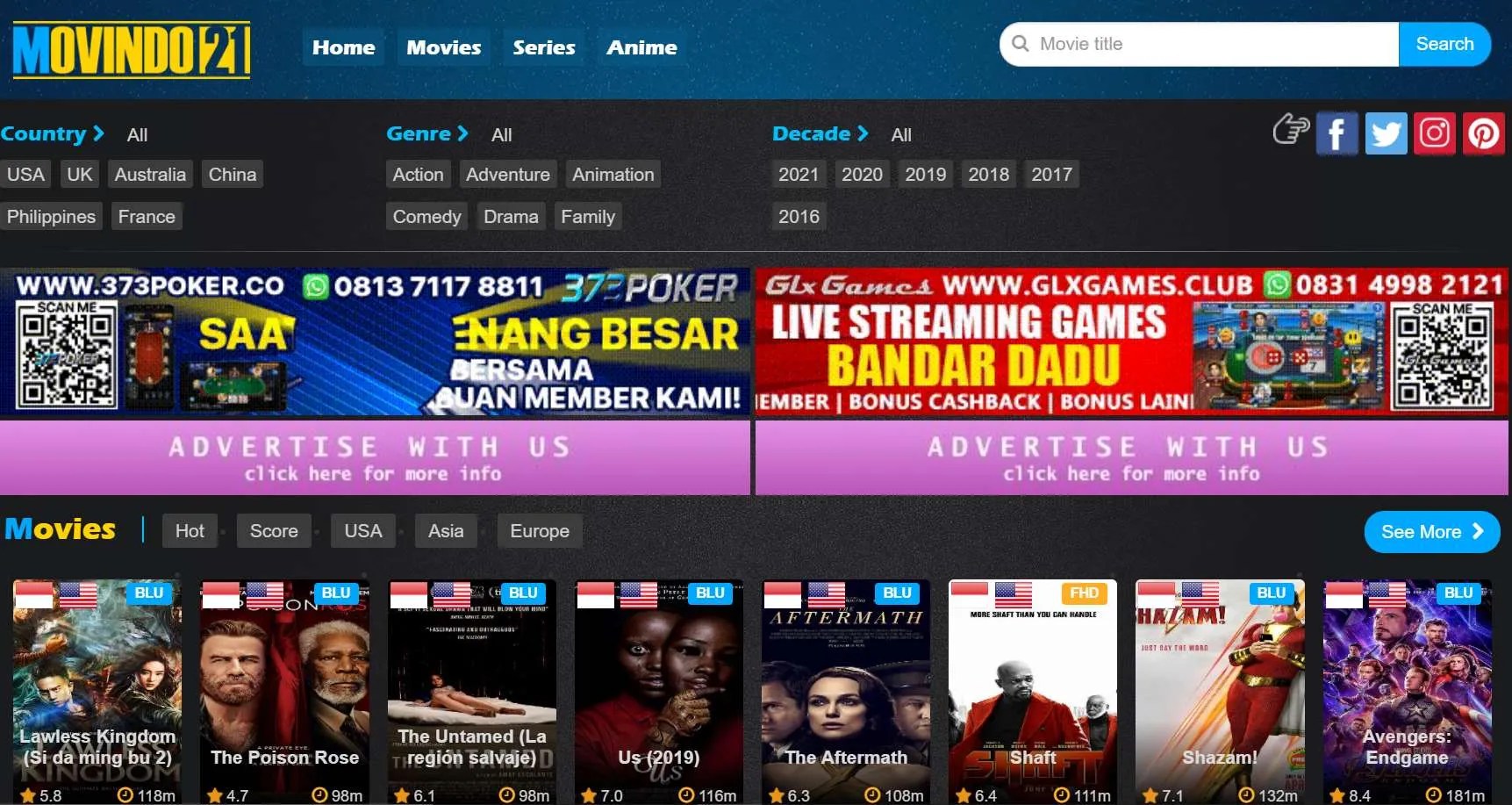Viewport: 1512px width, 805px height.
Task: Select All next to Country
Action: point(137,135)
